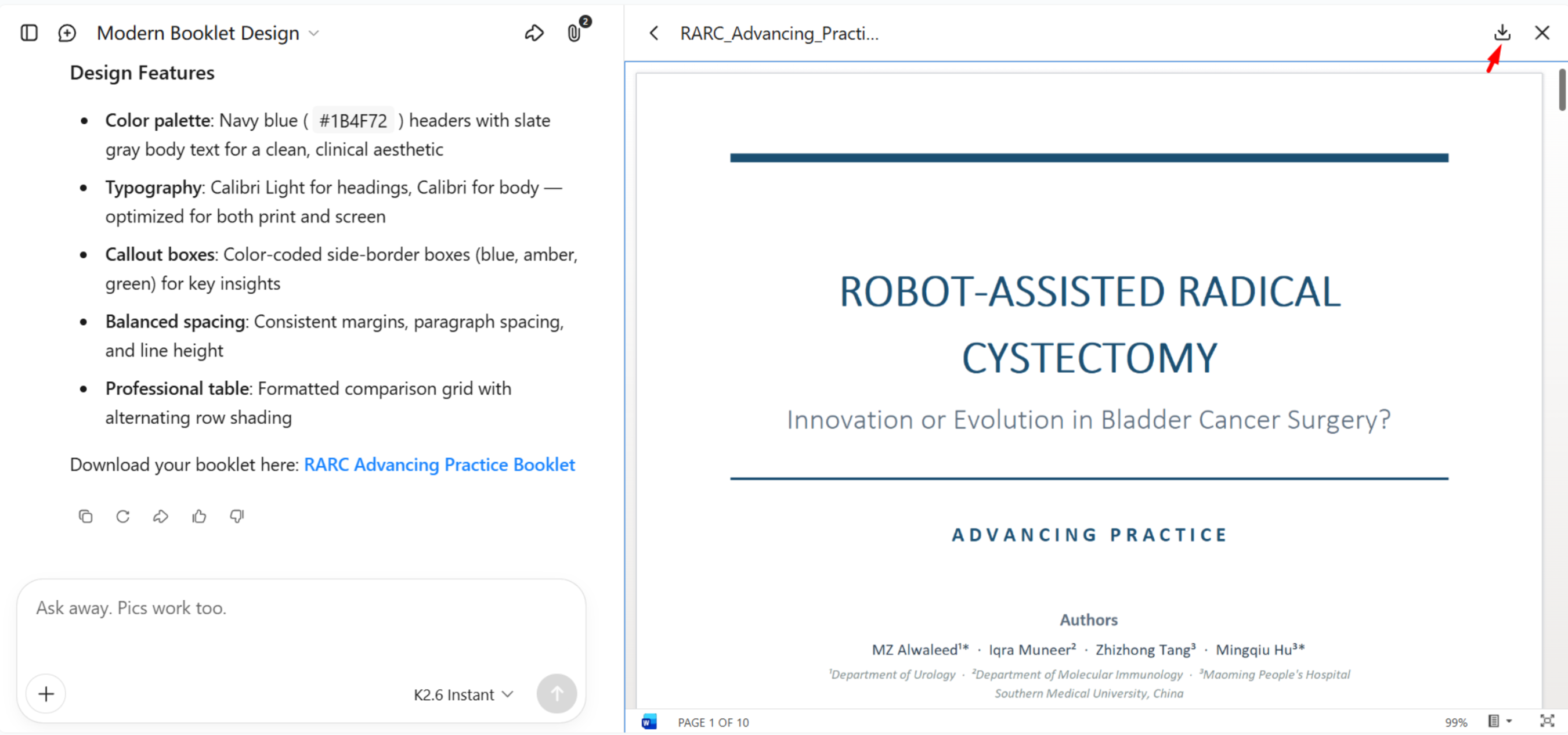Click the PAGE 1 OF 10 indicator
Screen dimensions: 1568x735
point(713,723)
